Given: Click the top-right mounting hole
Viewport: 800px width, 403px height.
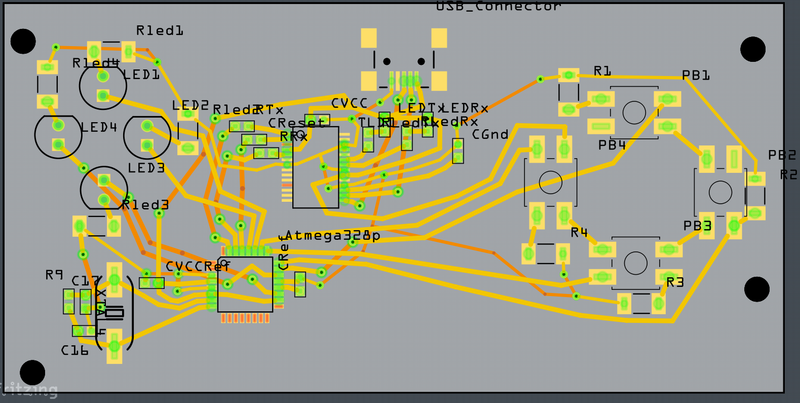Looking at the screenshot, I should (752, 49).
